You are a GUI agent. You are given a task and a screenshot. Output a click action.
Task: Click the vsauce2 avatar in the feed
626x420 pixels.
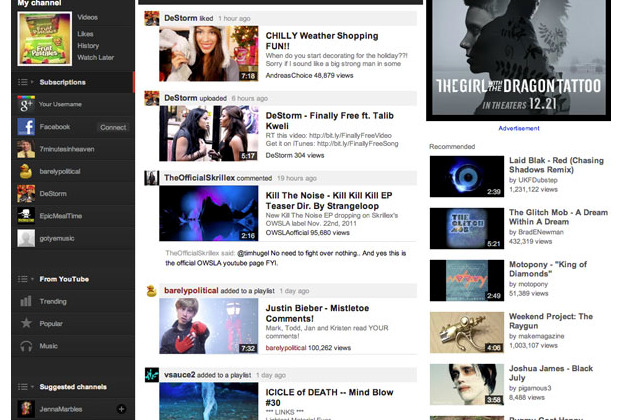pos(152,375)
